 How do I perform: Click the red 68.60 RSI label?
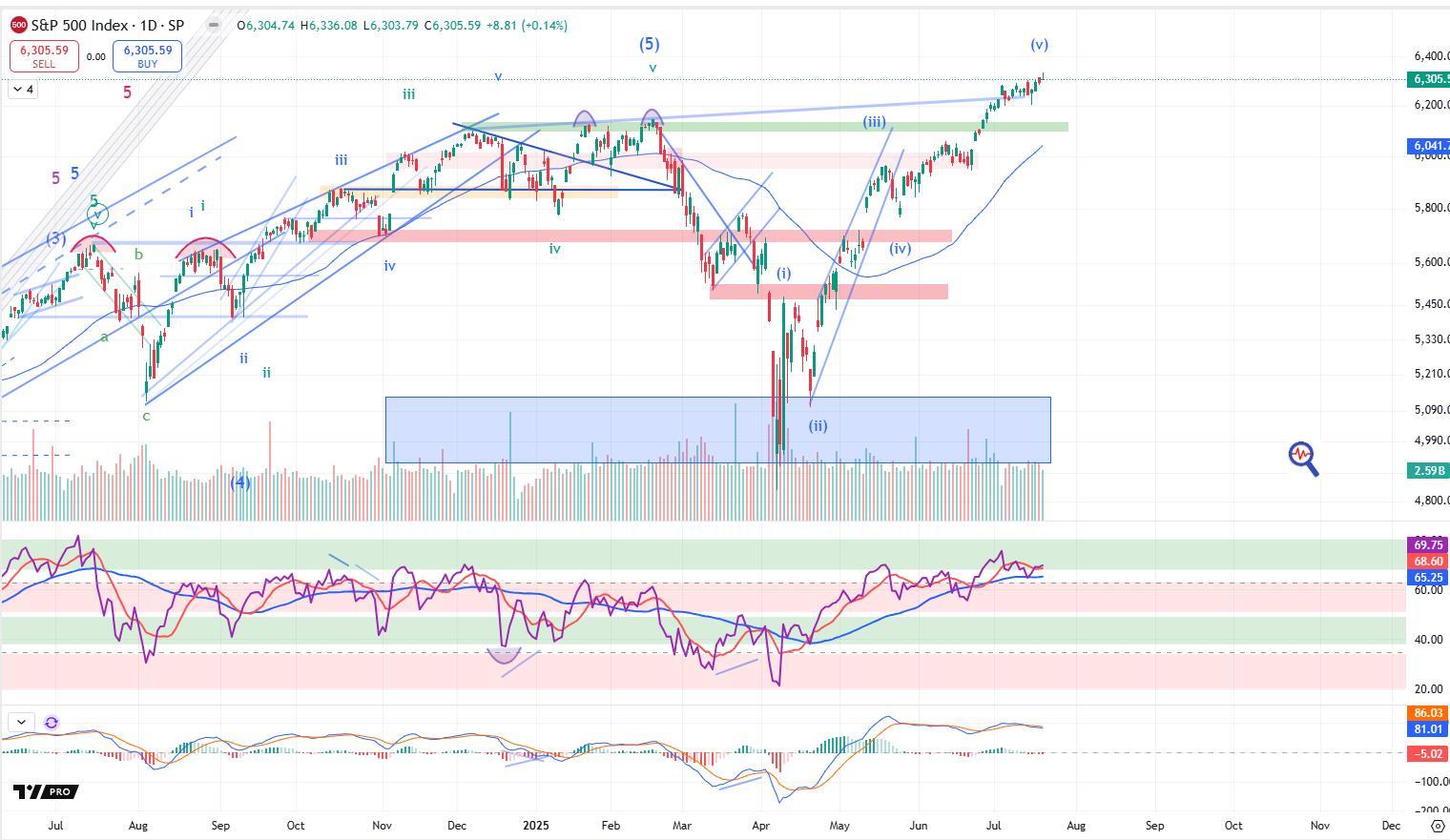(1428, 562)
